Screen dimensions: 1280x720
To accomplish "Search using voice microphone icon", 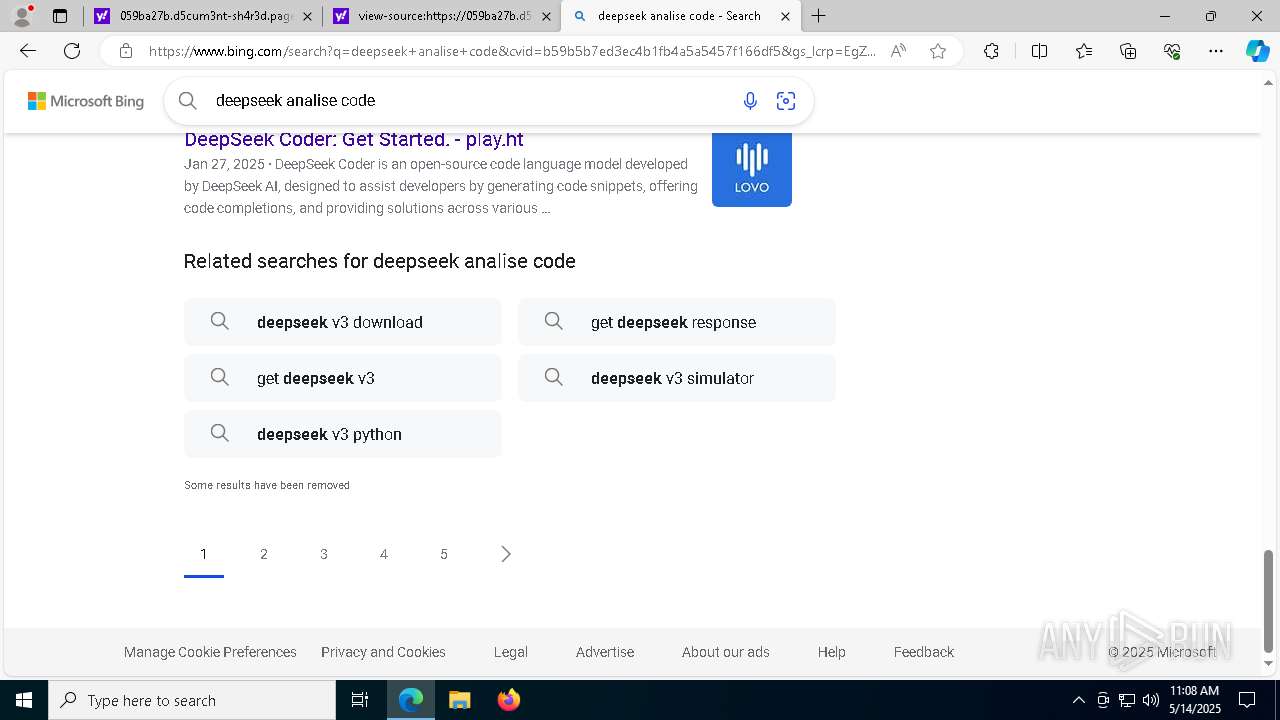I will 750,100.
